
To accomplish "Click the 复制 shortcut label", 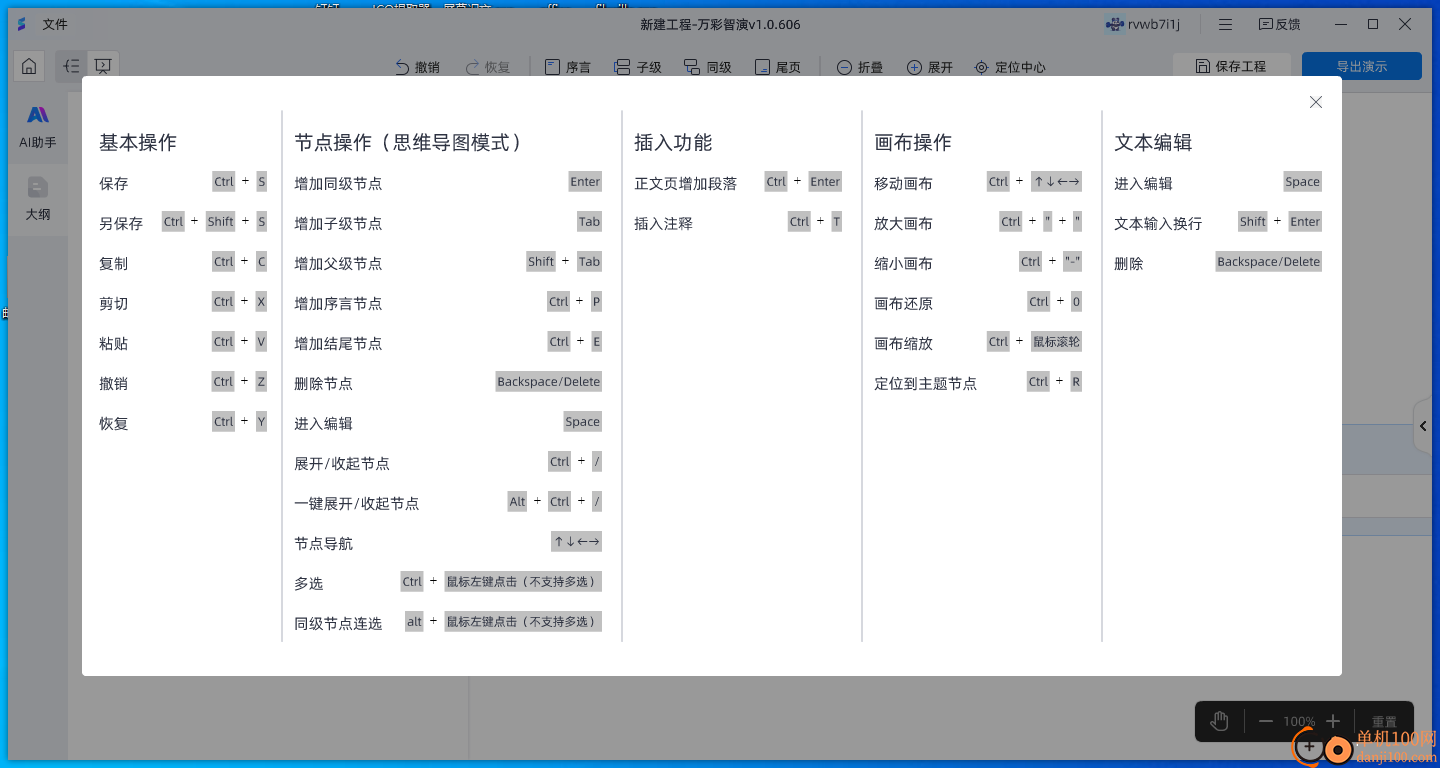I will click(113, 263).
